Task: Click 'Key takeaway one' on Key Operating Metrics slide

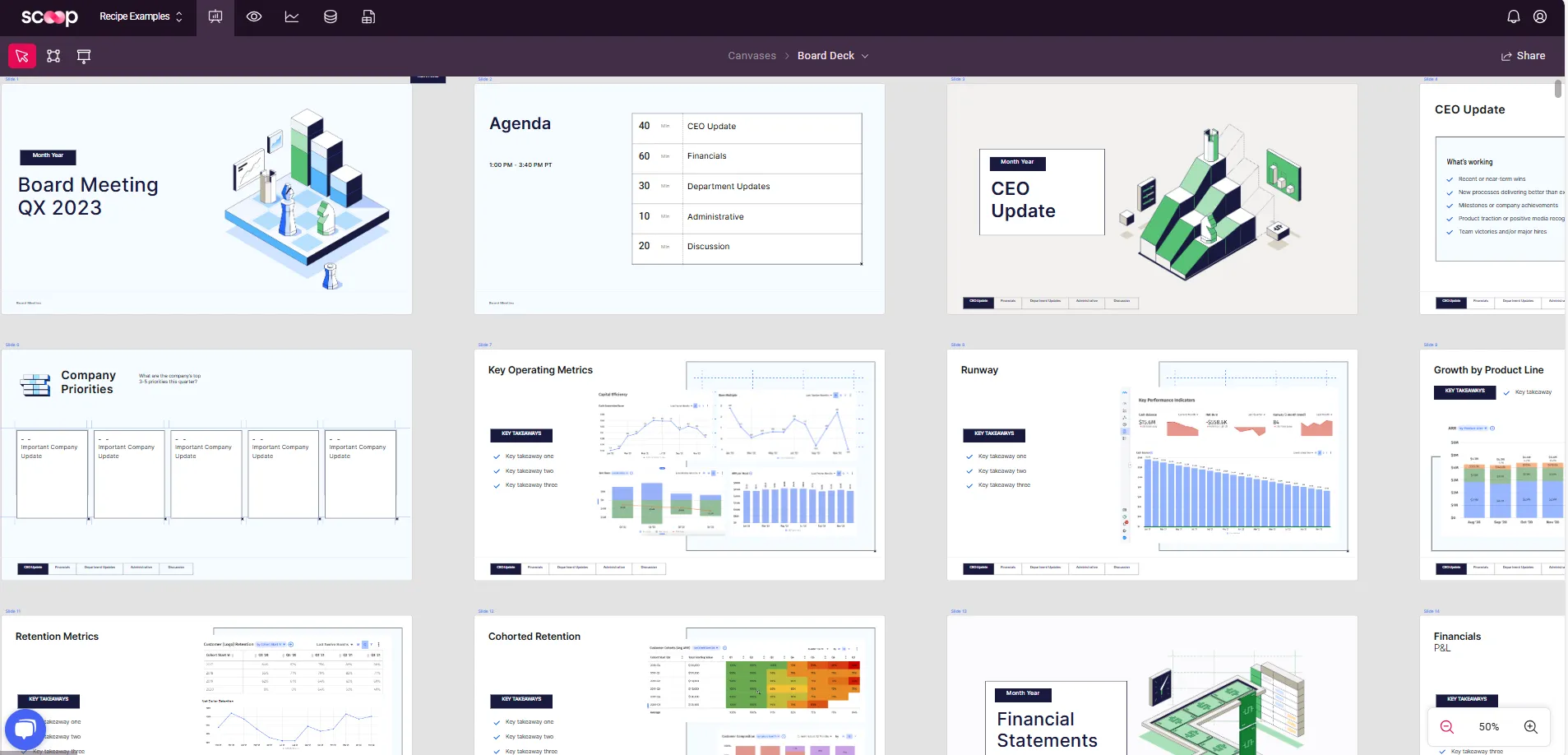Action: pos(530,456)
